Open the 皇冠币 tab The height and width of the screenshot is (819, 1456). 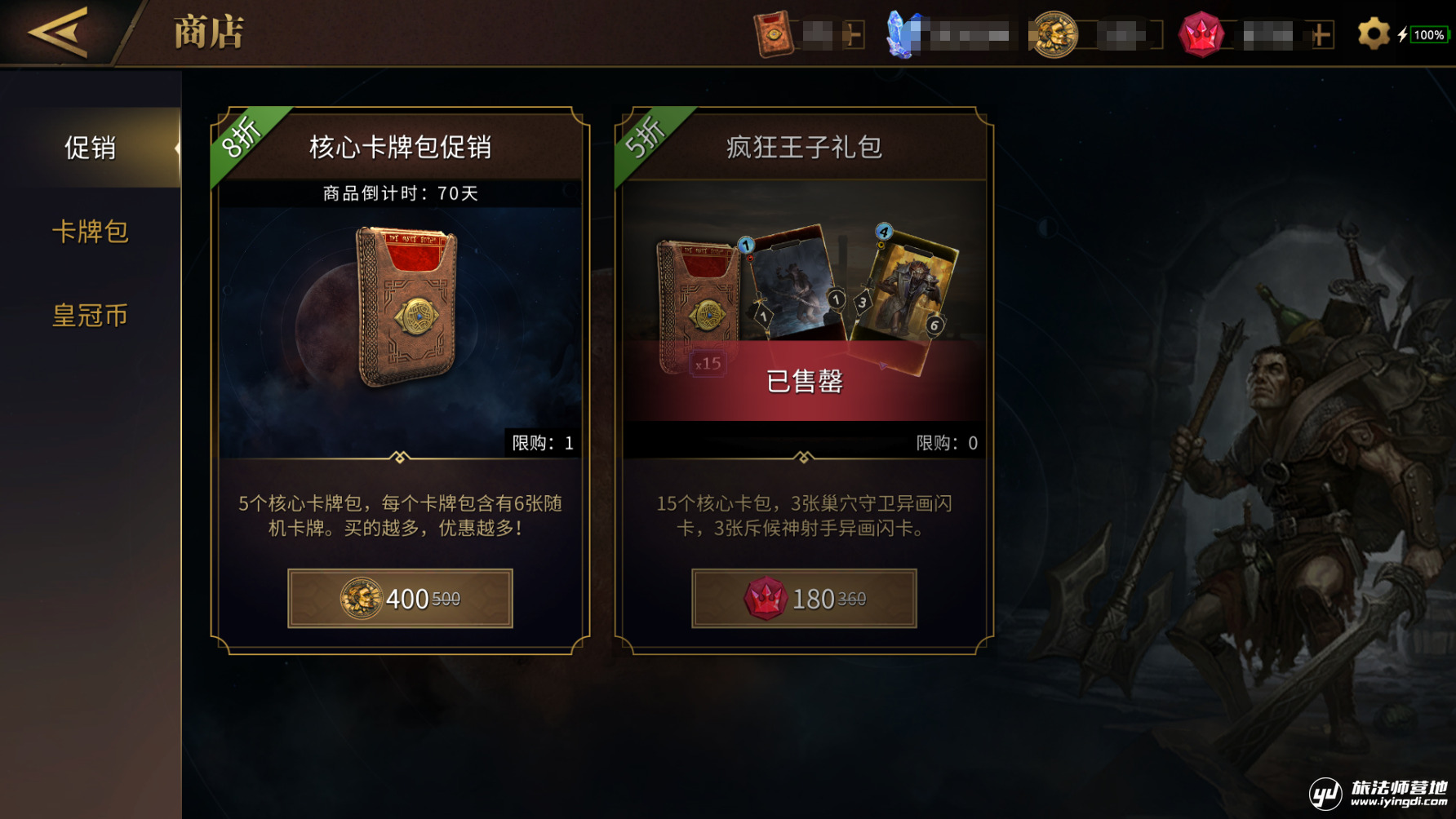pyautogui.click(x=91, y=315)
